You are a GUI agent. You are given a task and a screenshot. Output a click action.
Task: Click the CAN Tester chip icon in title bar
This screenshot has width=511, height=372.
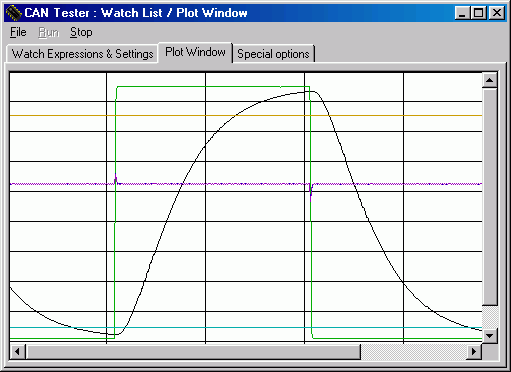tap(14, 13)
